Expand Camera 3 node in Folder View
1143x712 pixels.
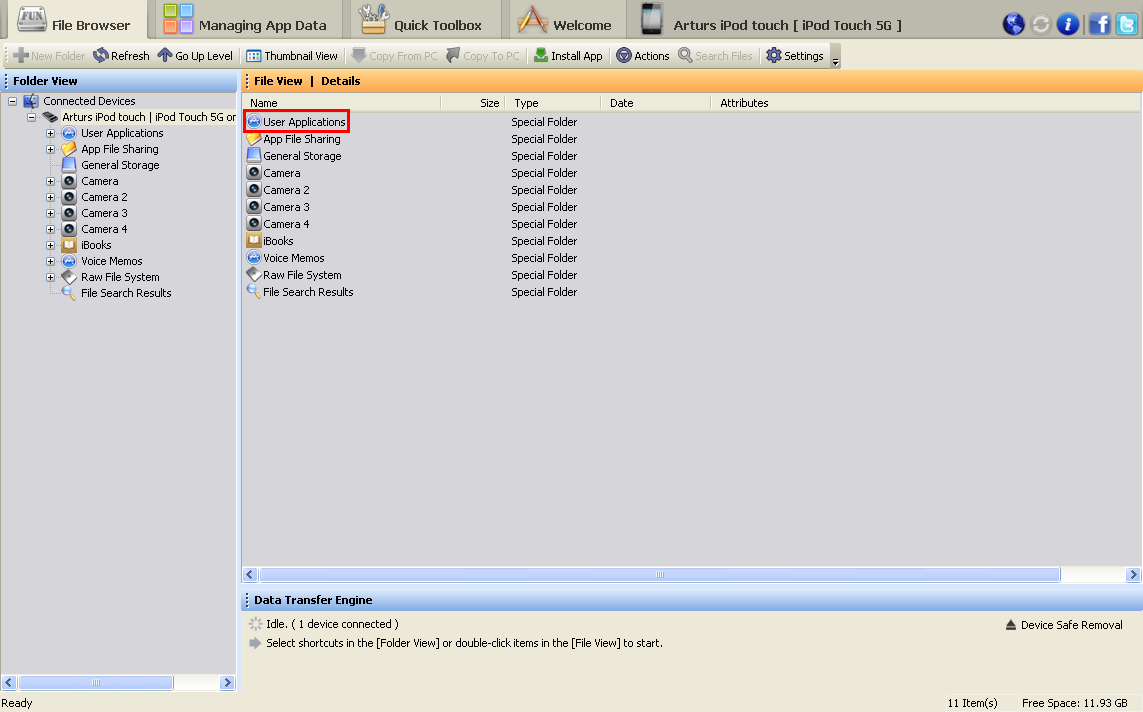tap(50, 214)
